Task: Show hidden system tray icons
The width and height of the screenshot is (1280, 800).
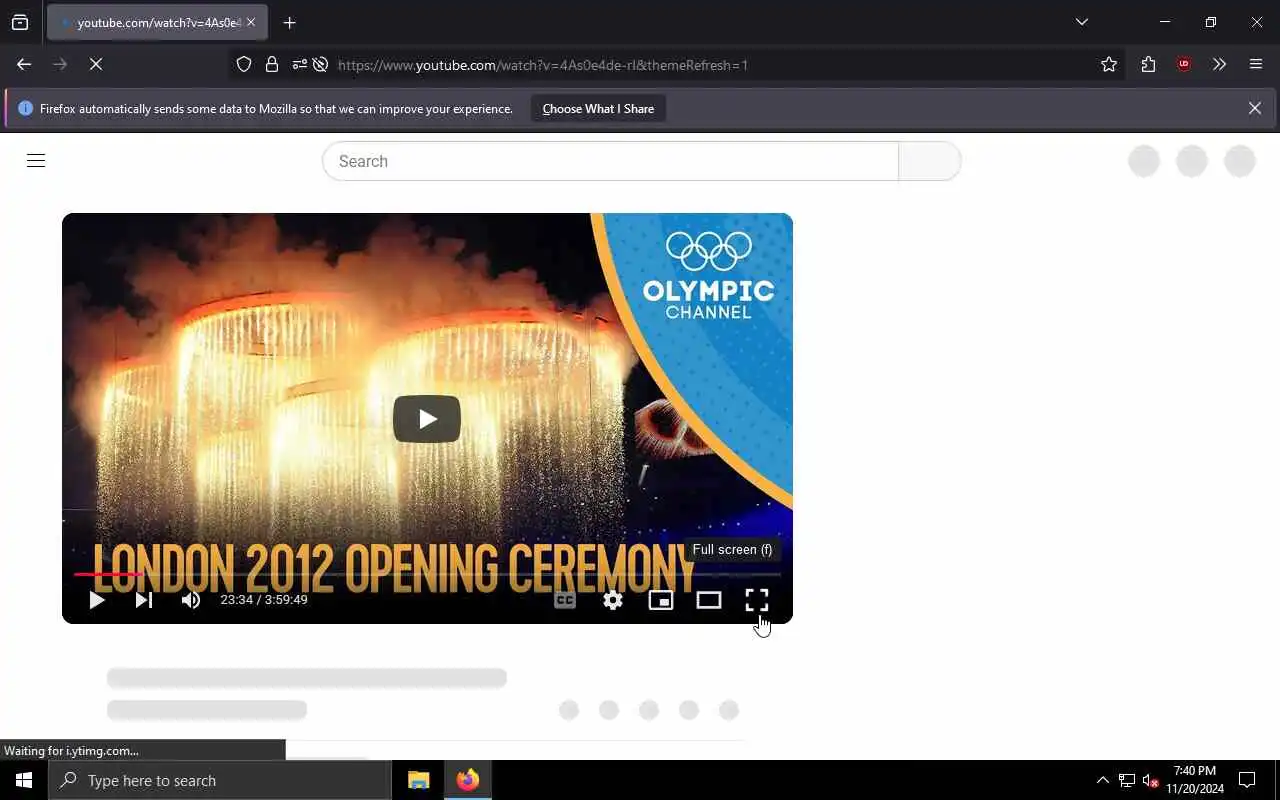Action: tap(1103, 780)
